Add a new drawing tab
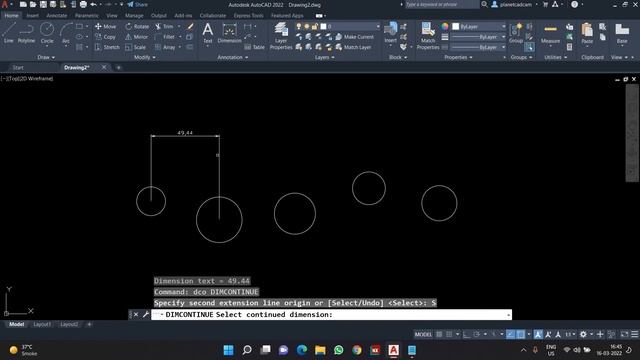The image size is (640, 360). click(118, 67)
